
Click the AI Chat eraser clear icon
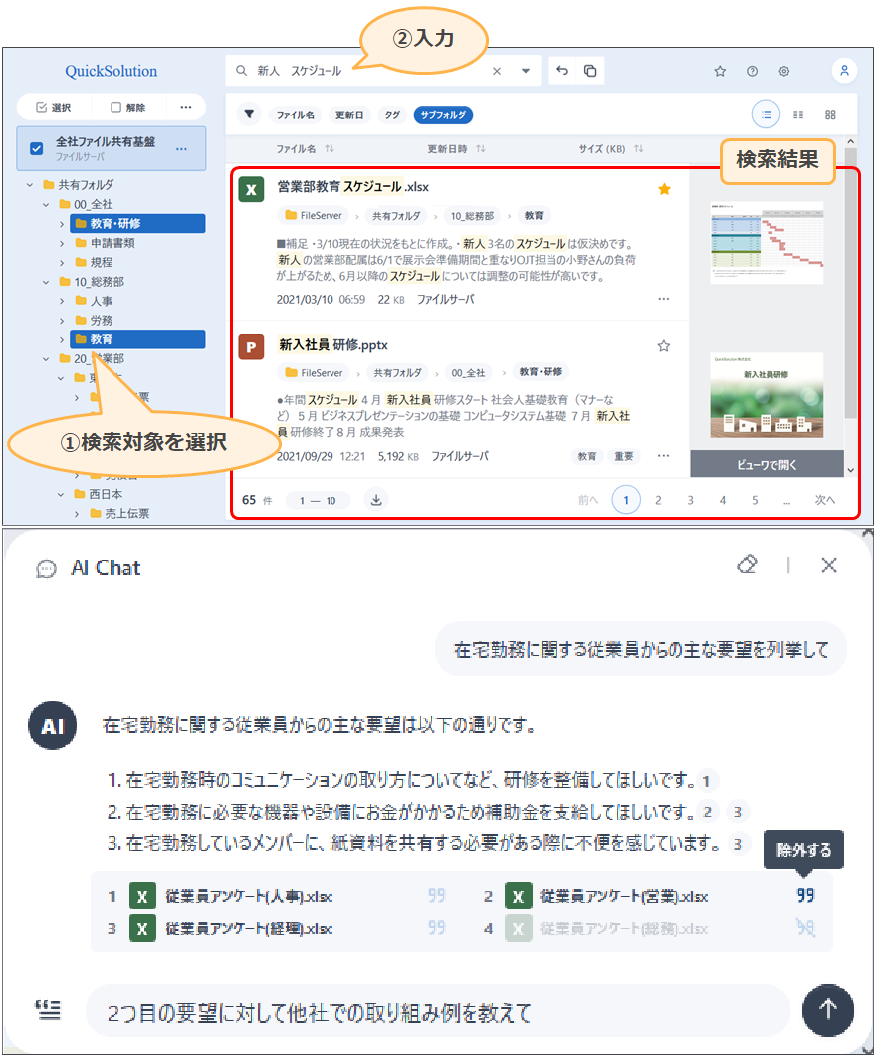tap(747, 564)
